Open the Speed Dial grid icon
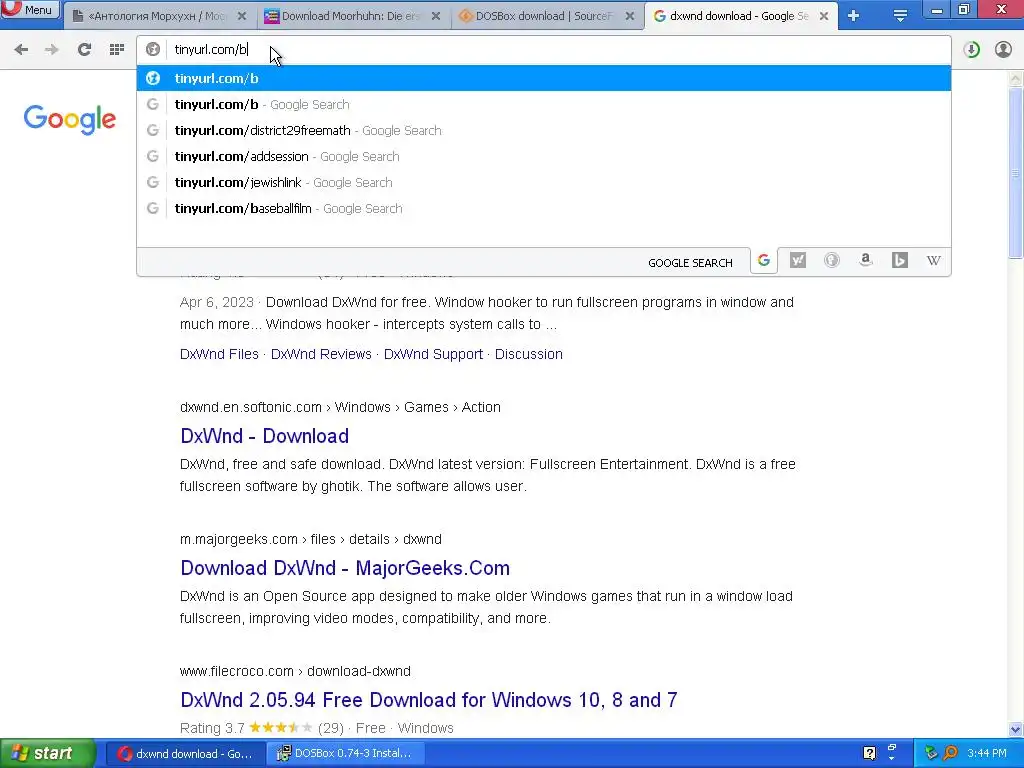Screen dimensions: 1024x768 tap(117, 49)
